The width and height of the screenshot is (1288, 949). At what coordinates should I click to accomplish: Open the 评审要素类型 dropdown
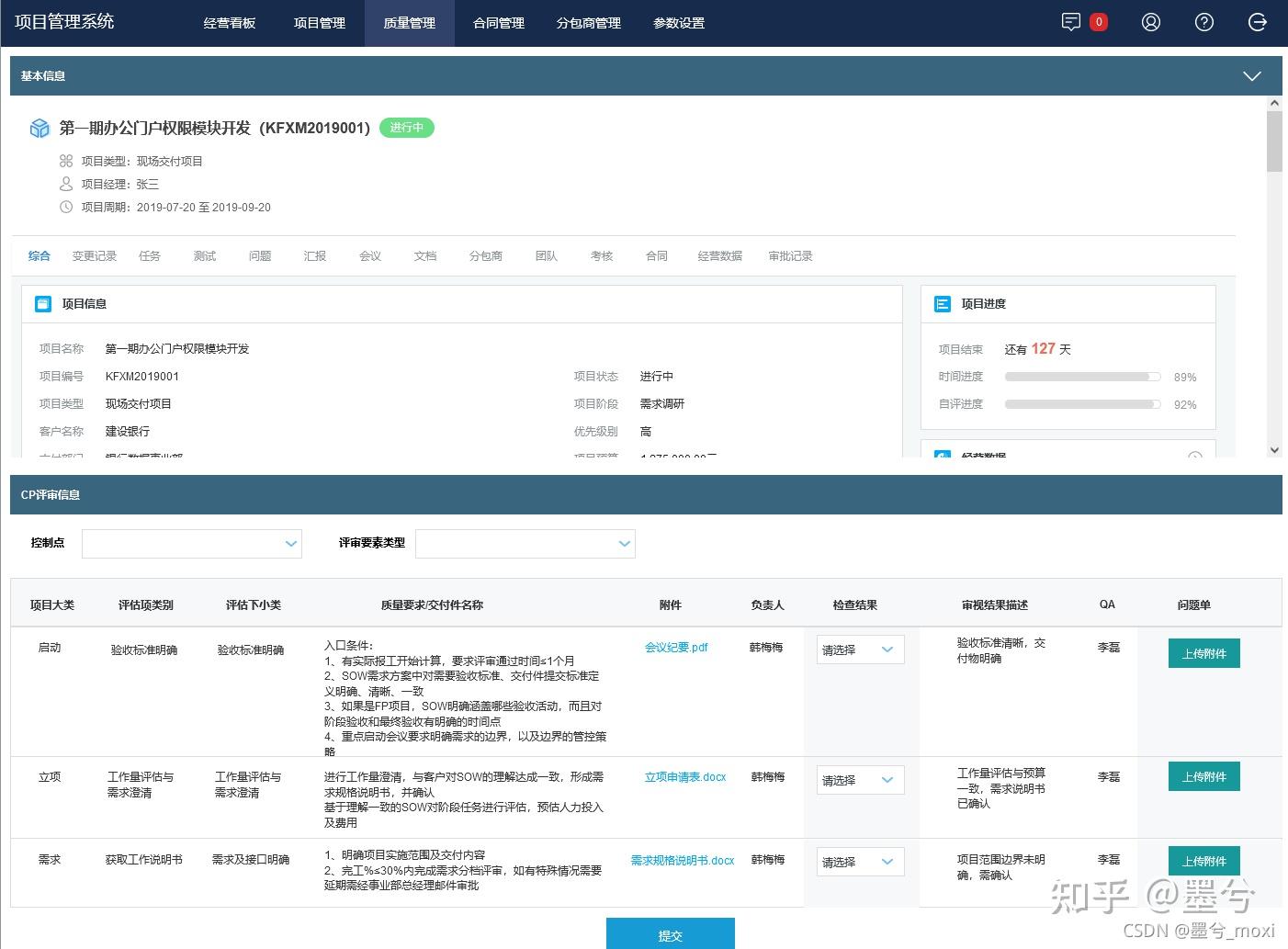coord(525,544)
